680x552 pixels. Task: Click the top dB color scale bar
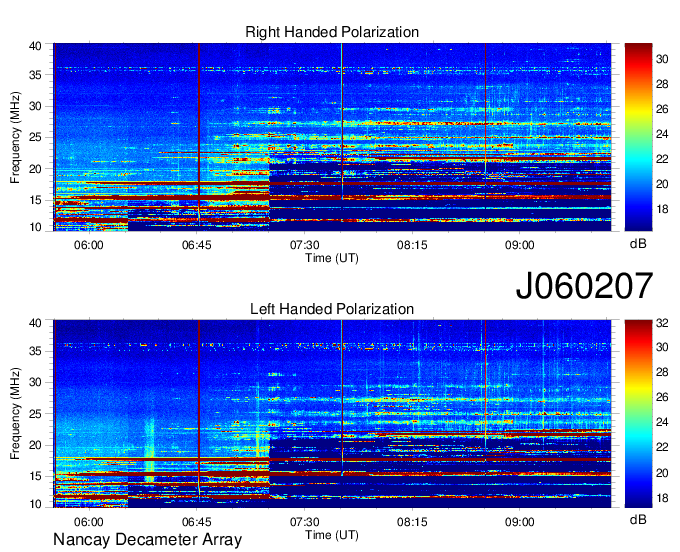coord(638,137)
